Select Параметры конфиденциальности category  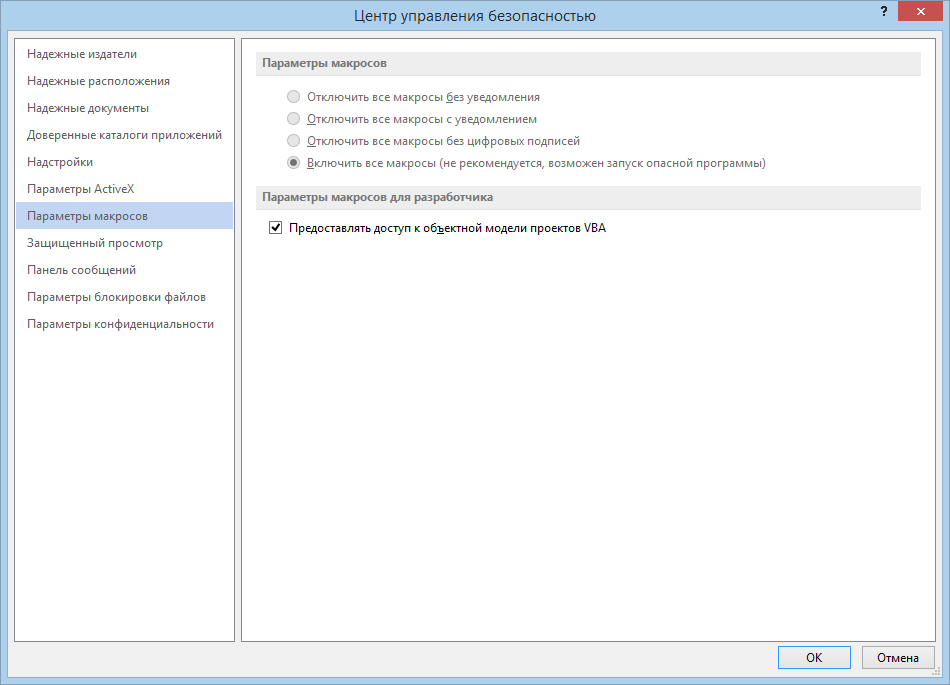(x=120, y=324)
